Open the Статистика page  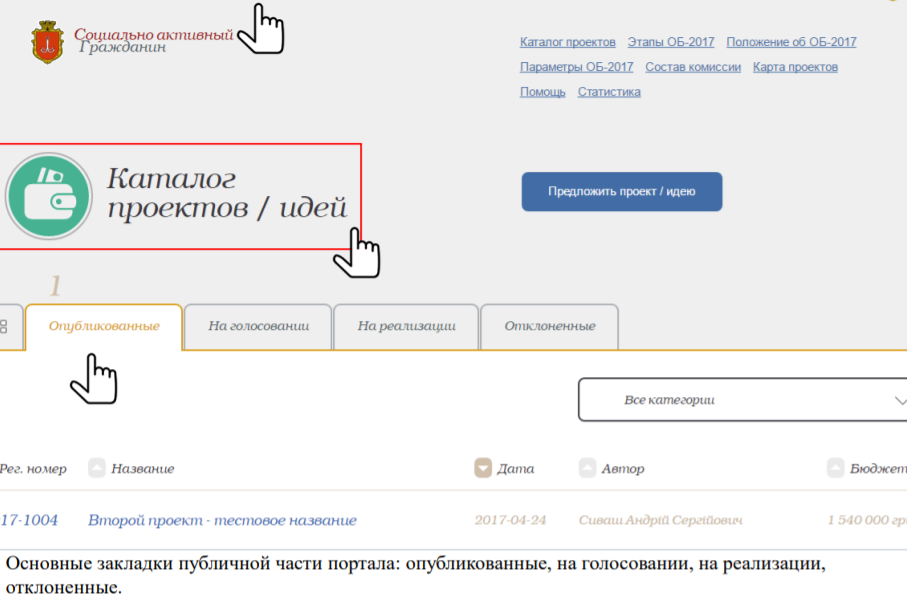click(x=608, y=90)
